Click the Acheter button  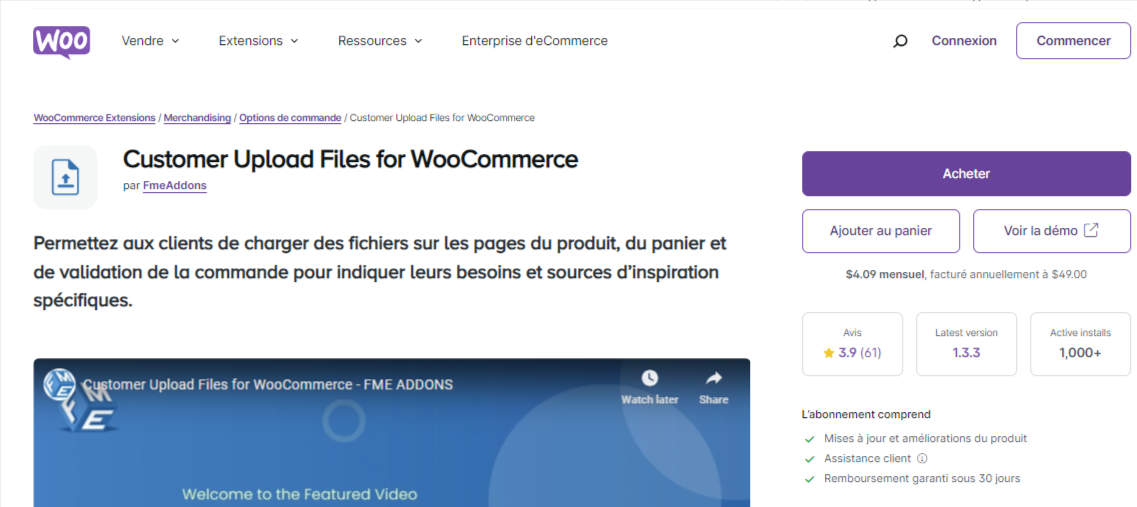tap(966, 173)
